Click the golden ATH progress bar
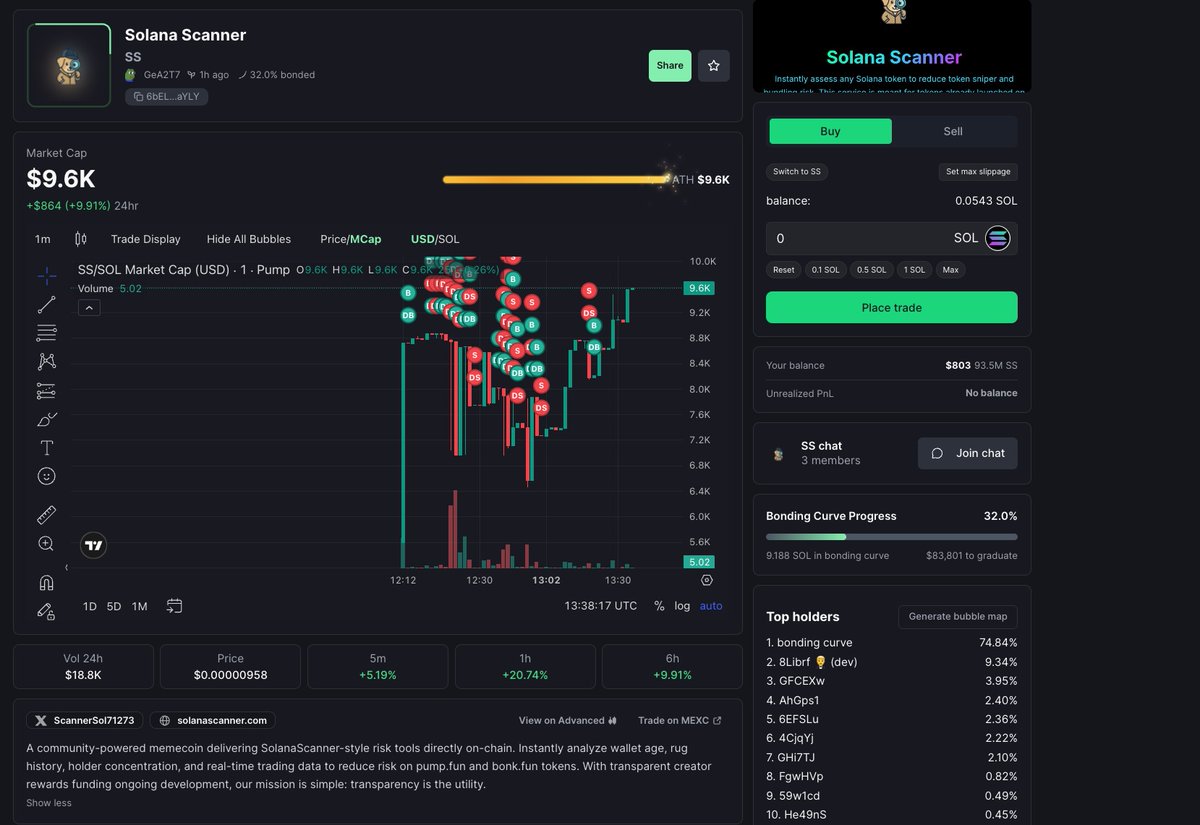The image size is (1200, 825). (556, 180)
